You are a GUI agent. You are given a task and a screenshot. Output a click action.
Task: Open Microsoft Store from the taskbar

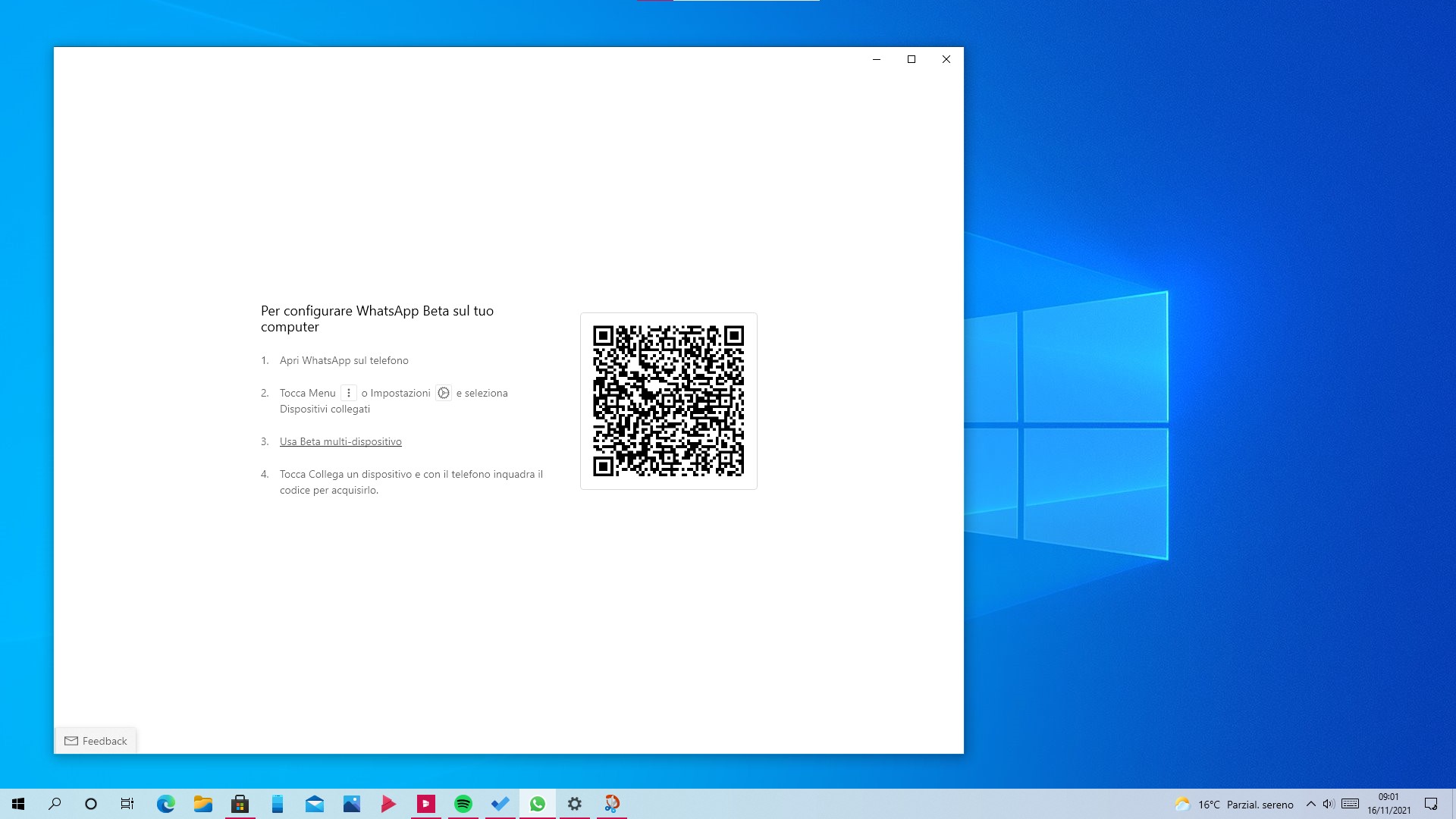tap(240, 804)
